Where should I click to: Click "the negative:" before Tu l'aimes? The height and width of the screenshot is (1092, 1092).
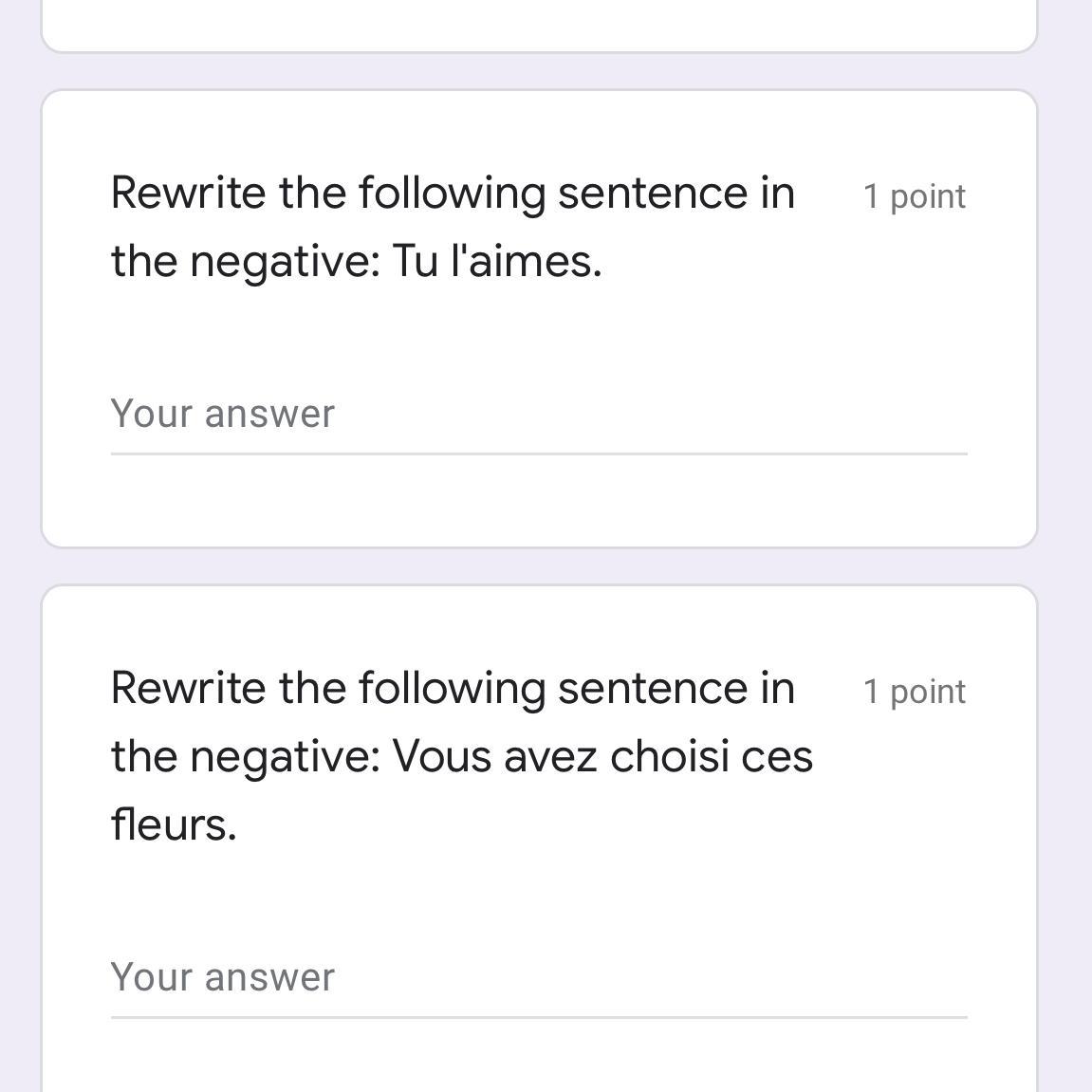245,261
